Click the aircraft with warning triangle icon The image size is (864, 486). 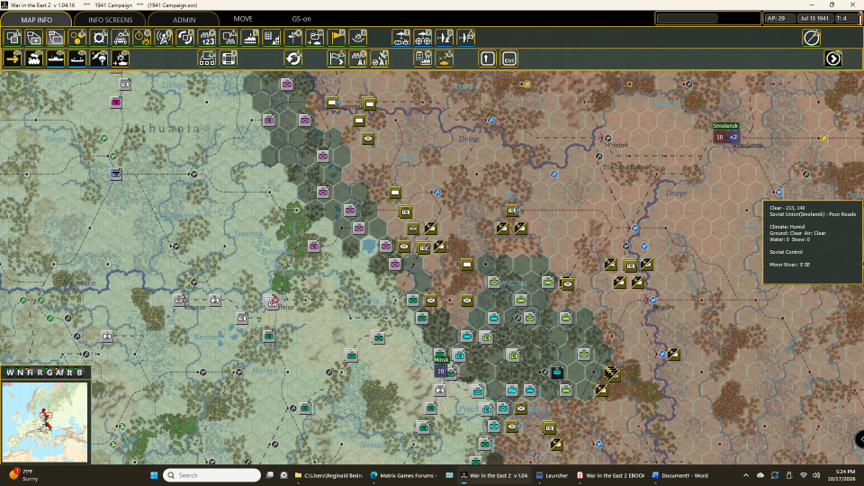(466, 38)
